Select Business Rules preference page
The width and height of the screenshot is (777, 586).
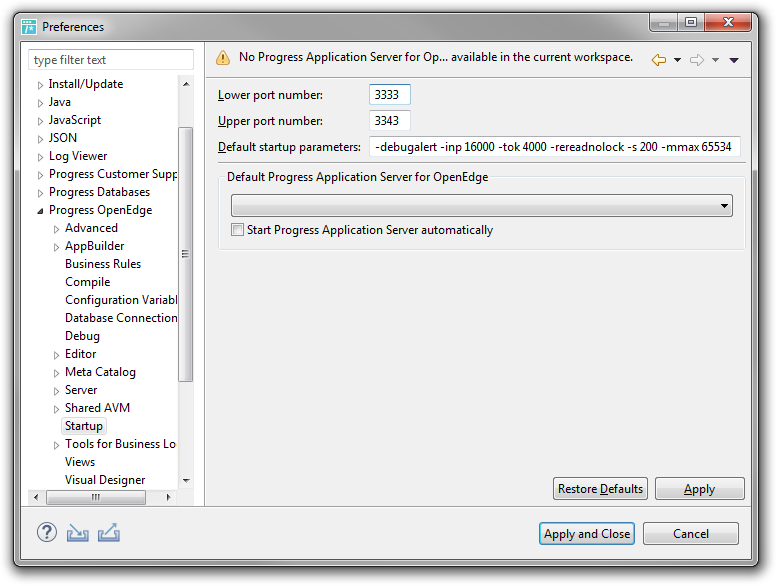pyautogui.click(x=103, y=264)
